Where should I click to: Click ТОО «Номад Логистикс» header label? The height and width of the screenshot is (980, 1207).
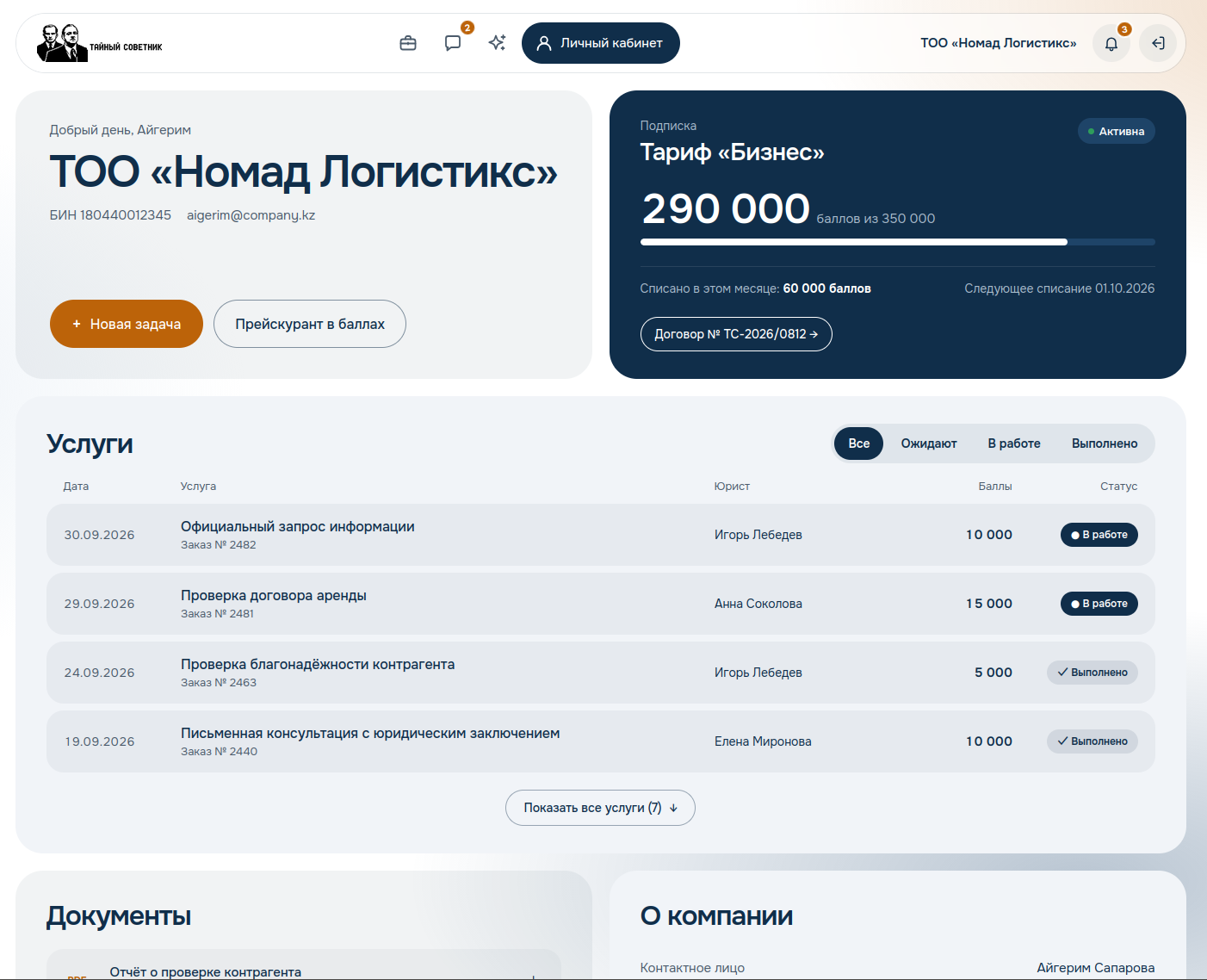[999, 43]
